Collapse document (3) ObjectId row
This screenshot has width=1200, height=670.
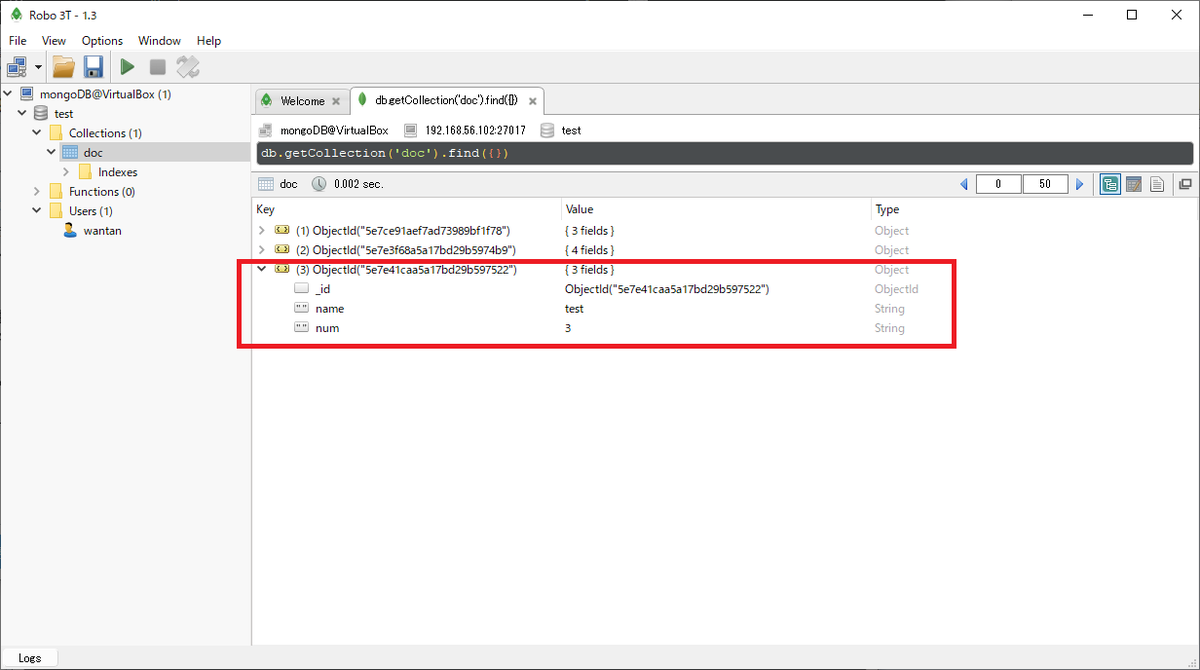pos(262,270)
